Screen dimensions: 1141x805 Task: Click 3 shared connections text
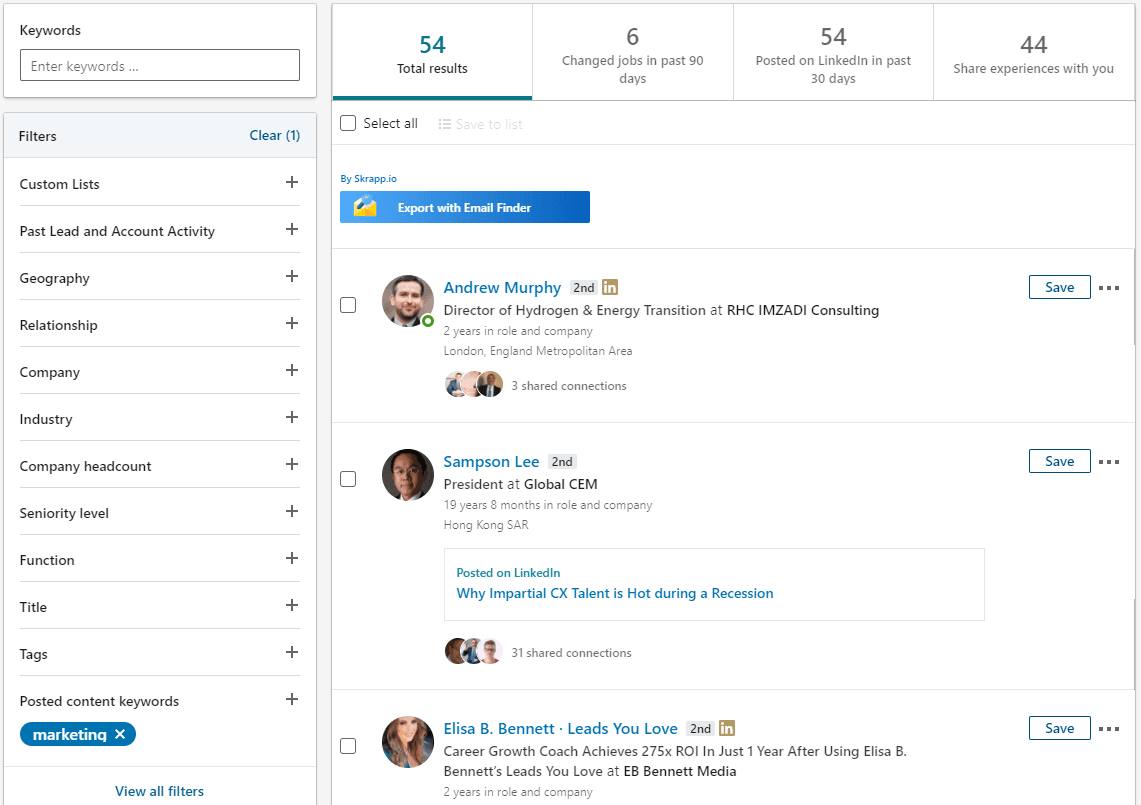pyautogui.click(x=568, y=386)
